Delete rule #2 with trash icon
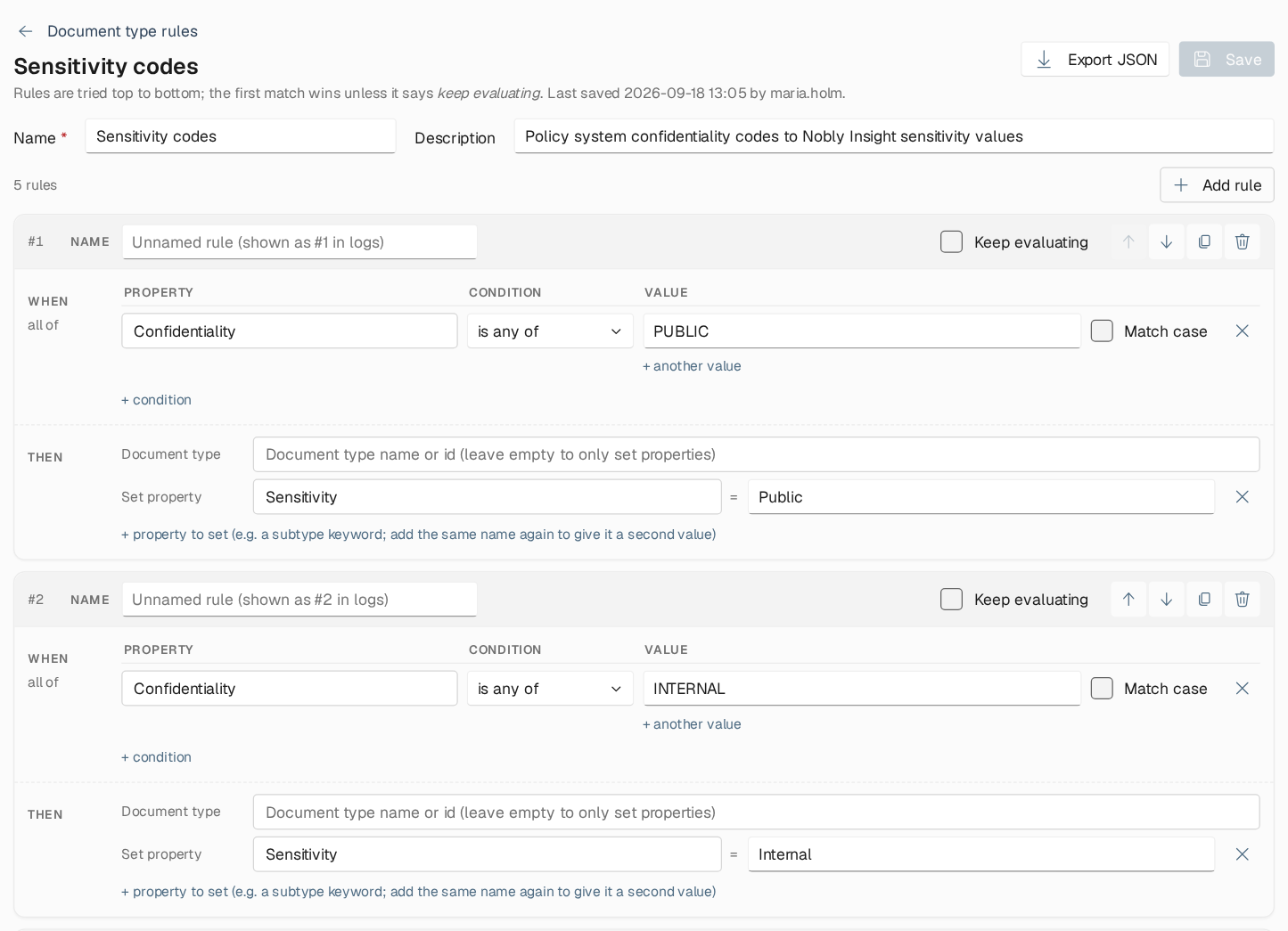Image resolution: width=1288 pixels, height=931 pixels. 1243,600
